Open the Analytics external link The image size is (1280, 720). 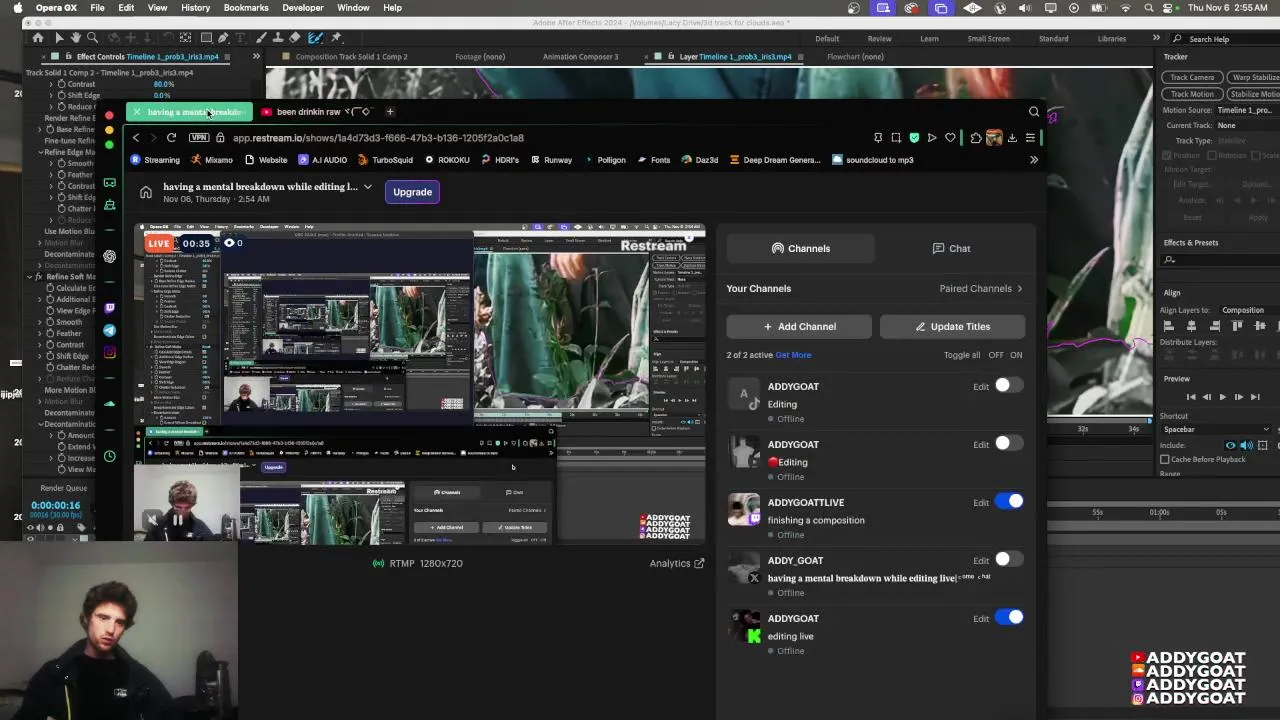click(x=677, y=563)
